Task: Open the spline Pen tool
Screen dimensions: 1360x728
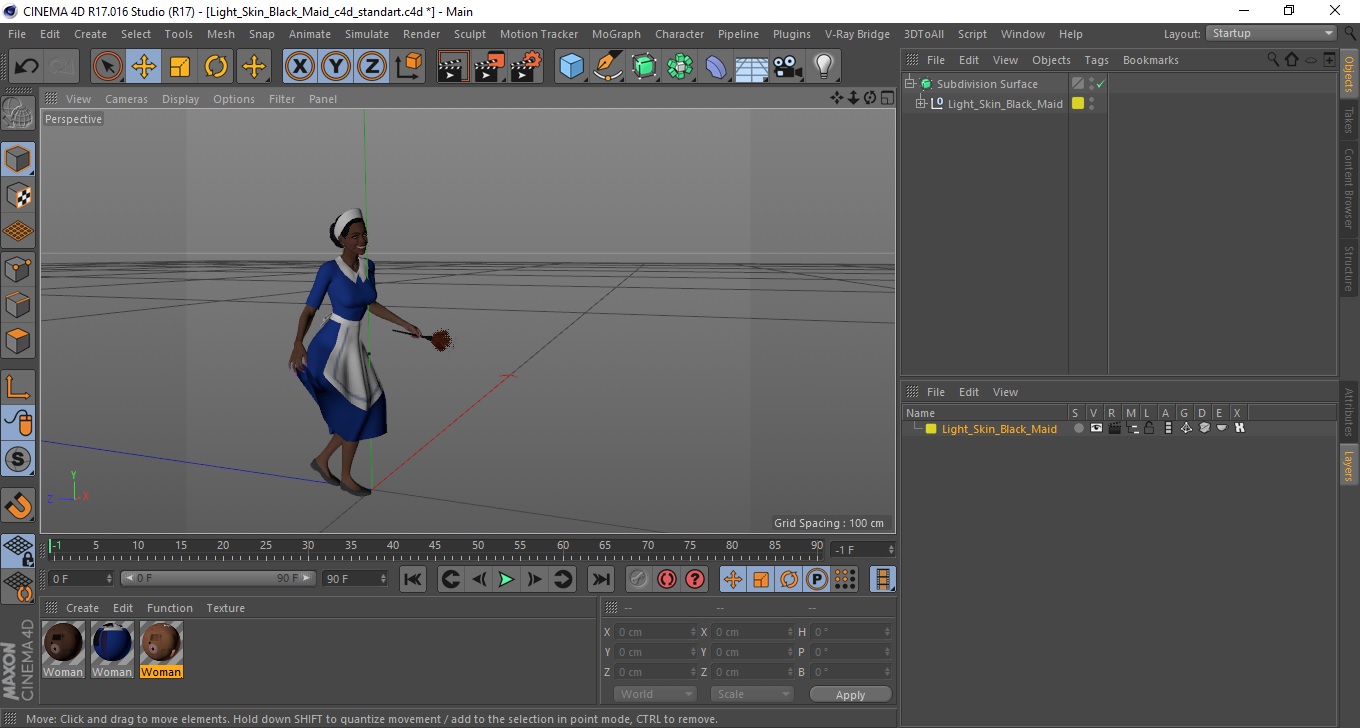Action: (x=608, y=67)
